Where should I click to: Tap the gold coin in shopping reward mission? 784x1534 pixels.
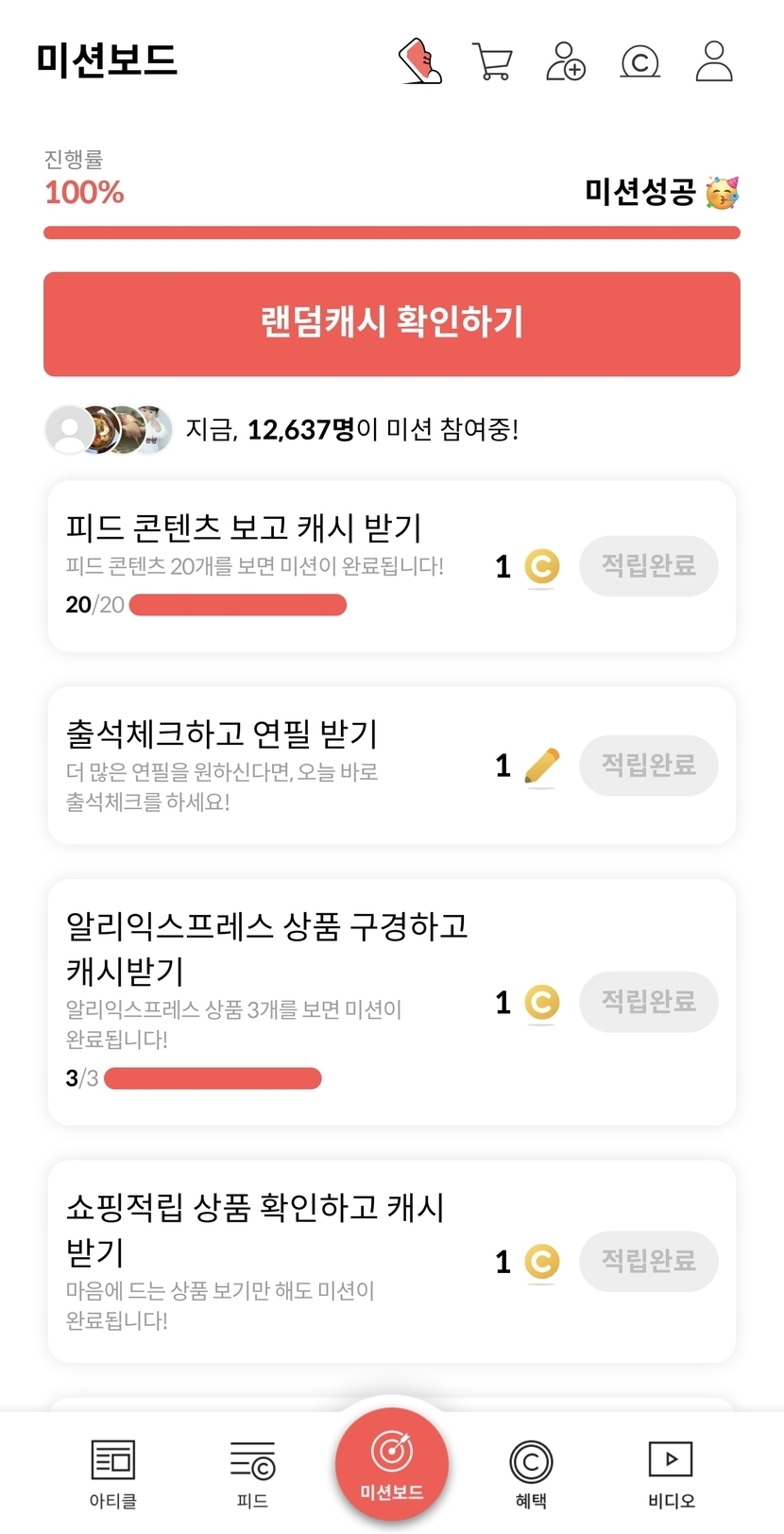point(541,1262)
